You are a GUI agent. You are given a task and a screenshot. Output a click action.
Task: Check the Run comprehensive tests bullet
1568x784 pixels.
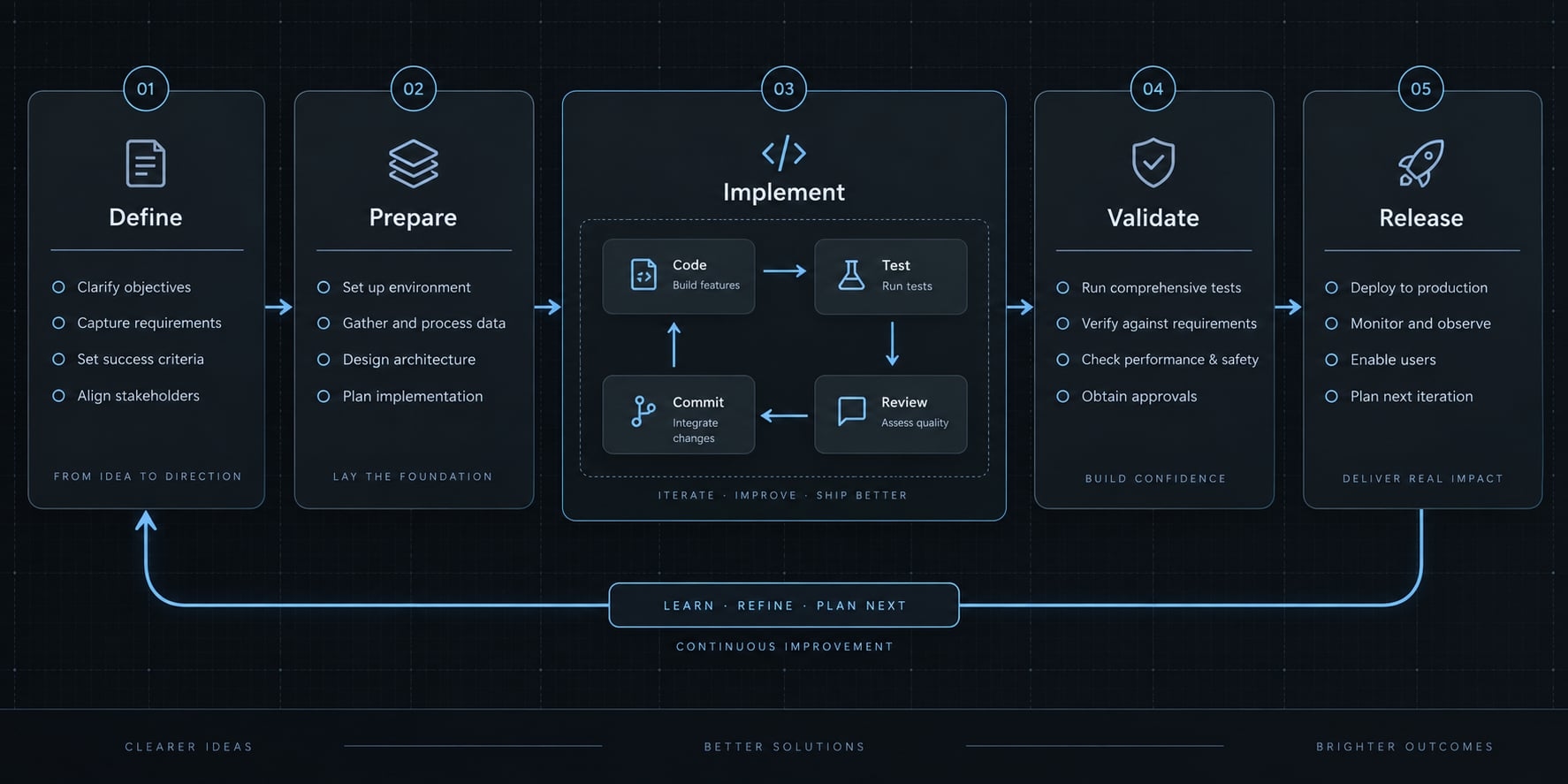[x=1062, y=288]
